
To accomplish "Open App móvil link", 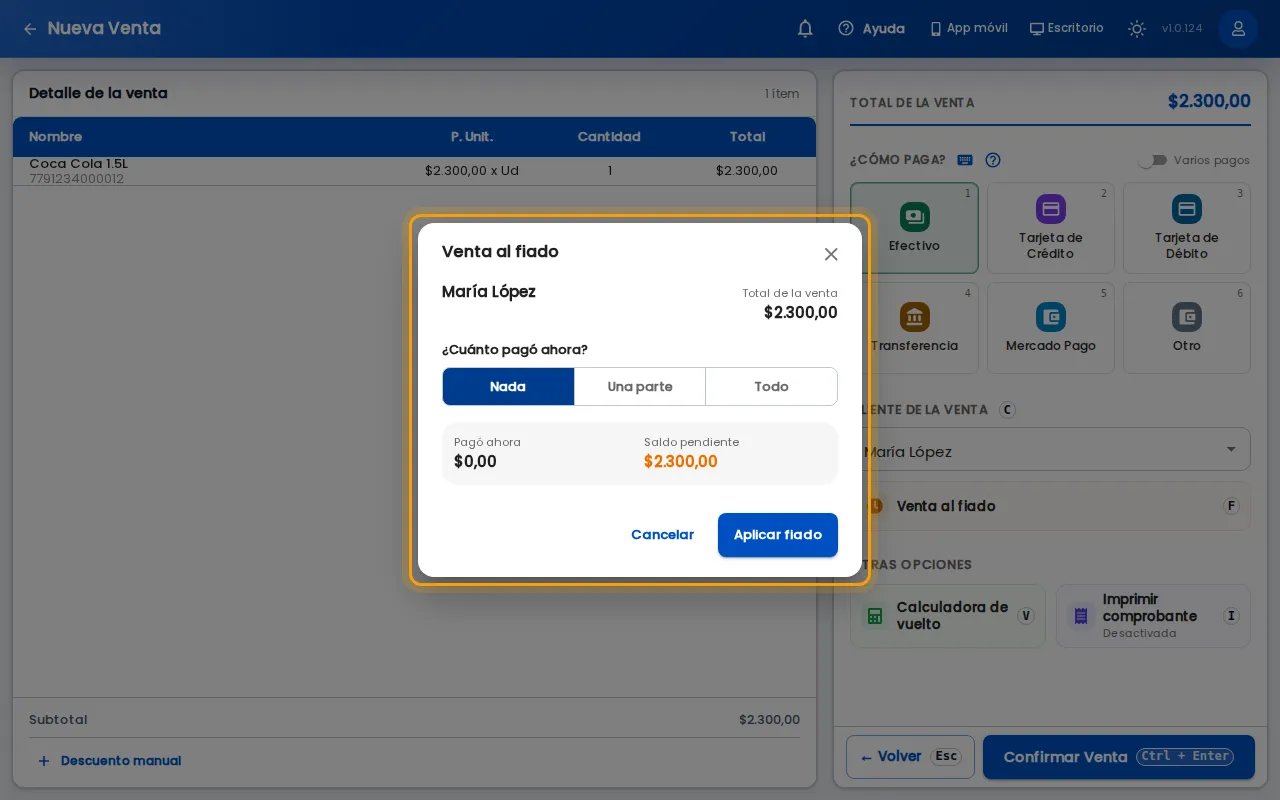I will pyautogui.click(x=968, y=28).
